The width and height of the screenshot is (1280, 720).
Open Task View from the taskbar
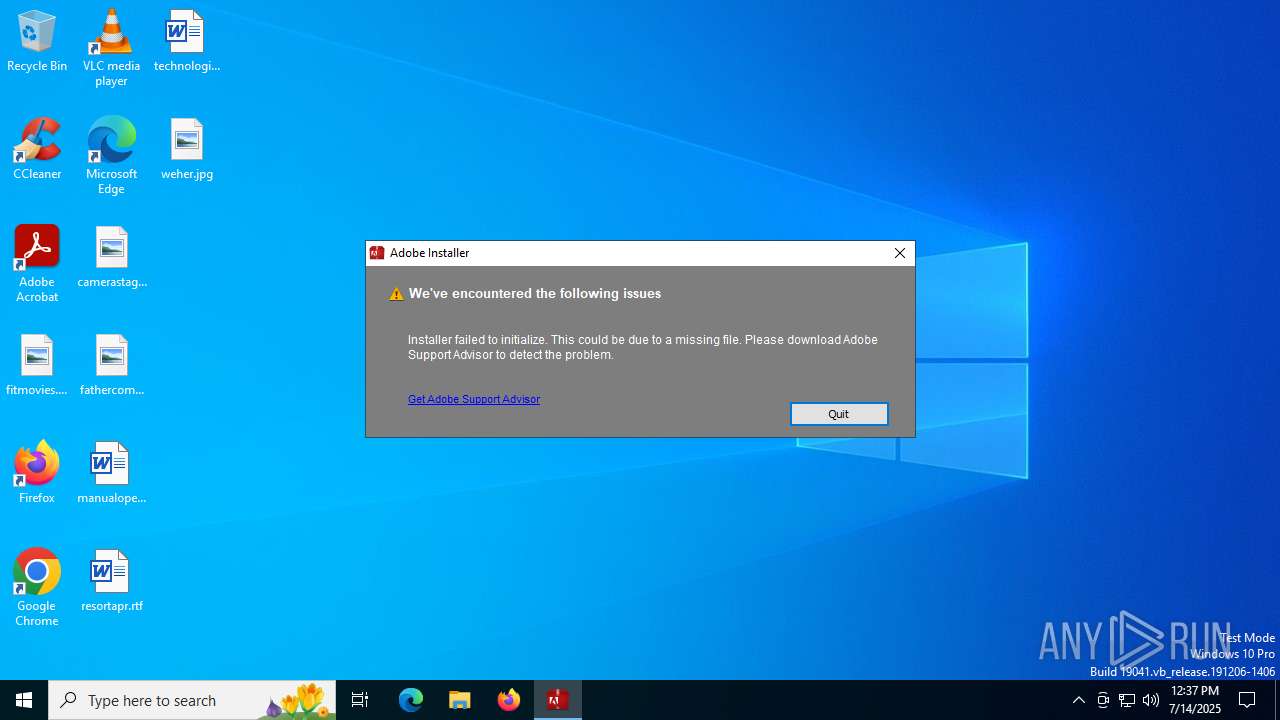tap(360, 700)
